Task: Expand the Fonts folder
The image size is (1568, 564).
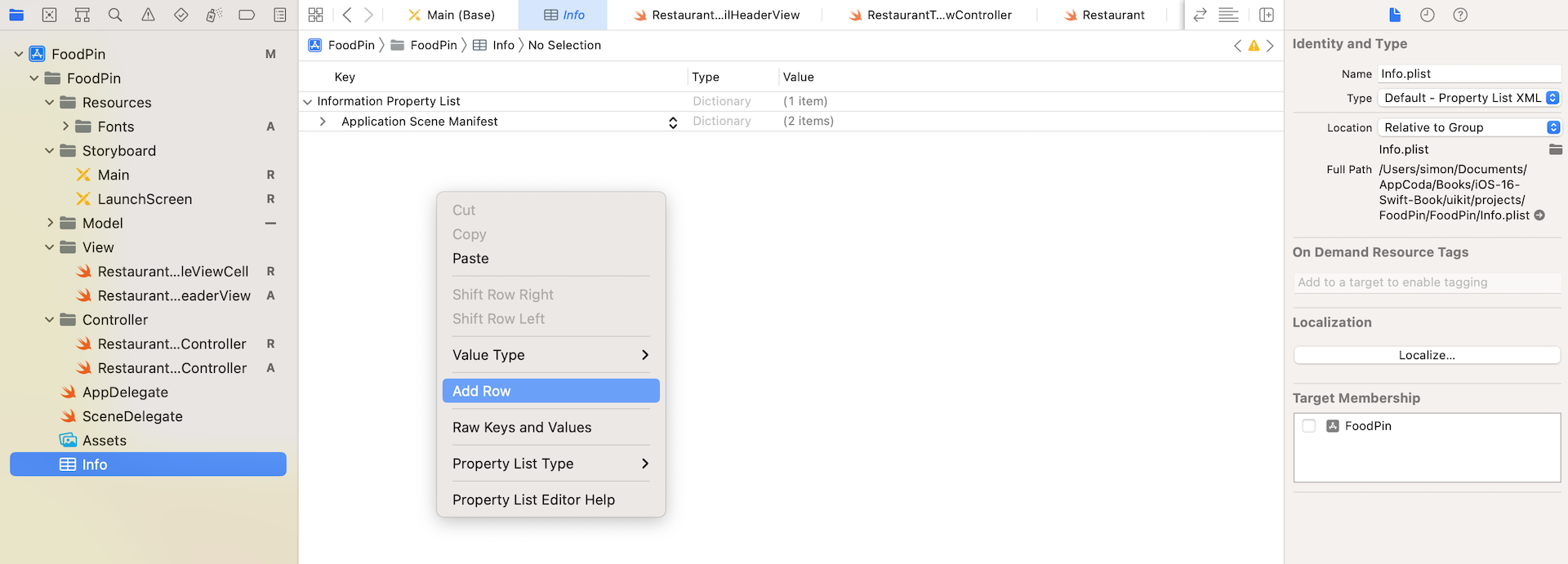Action: 65,127
